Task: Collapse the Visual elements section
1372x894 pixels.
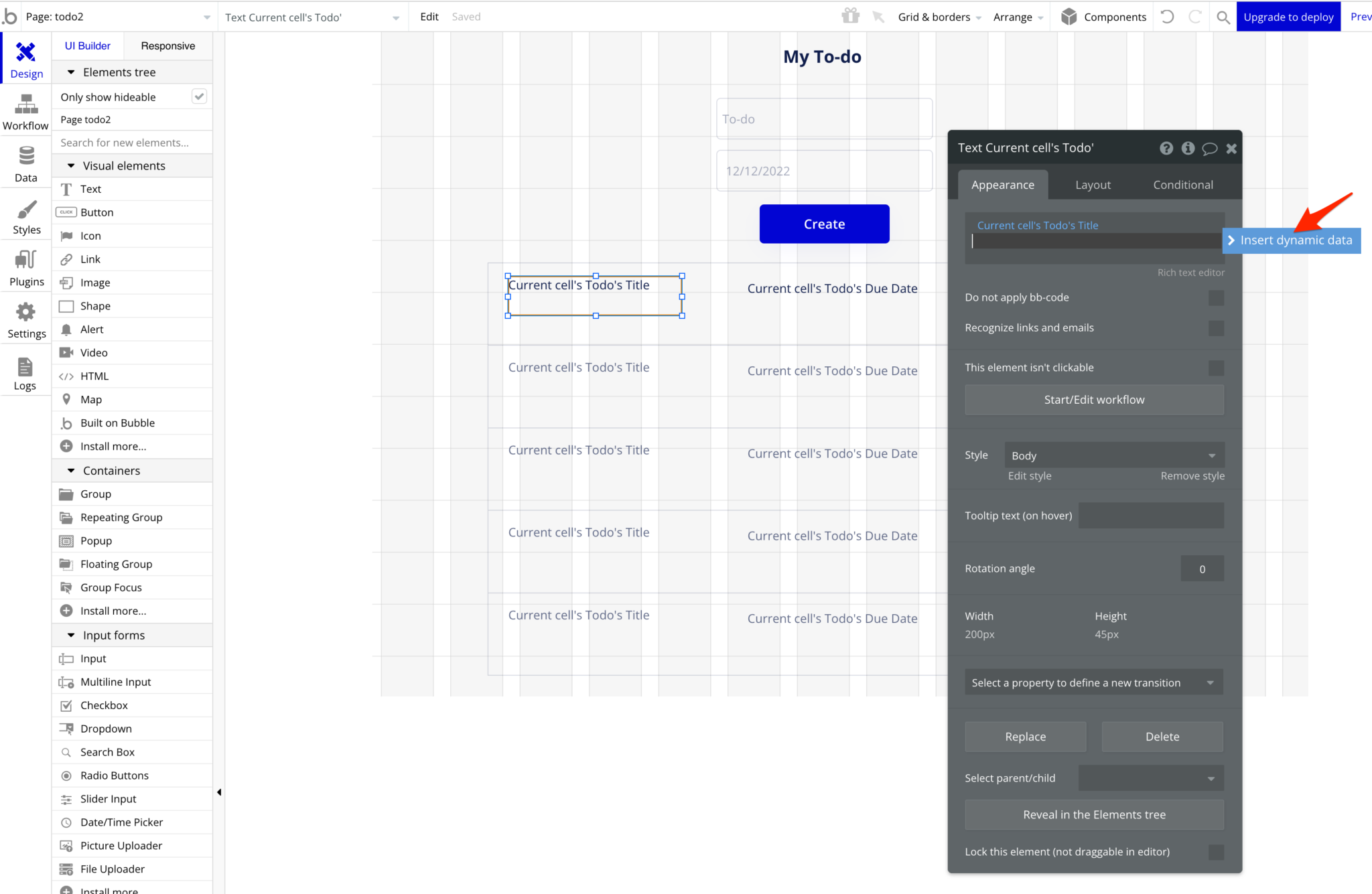Action: coord(71,166)
